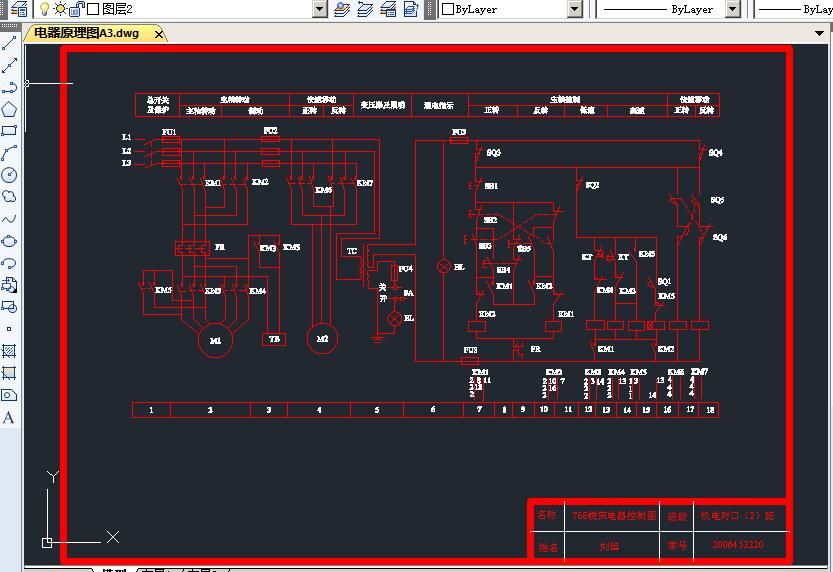The height and width of the screenshot is (572, 833).
Task: Click the FU1 fuse label
Action: coord(169,132)
